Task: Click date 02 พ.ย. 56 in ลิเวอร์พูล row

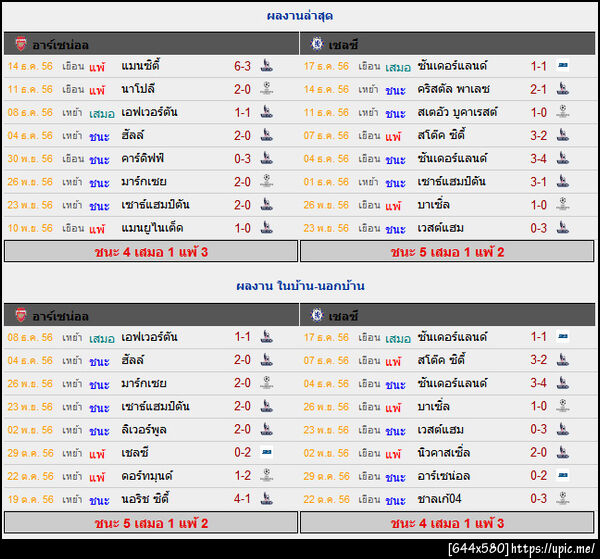Action: coord(30,429)
